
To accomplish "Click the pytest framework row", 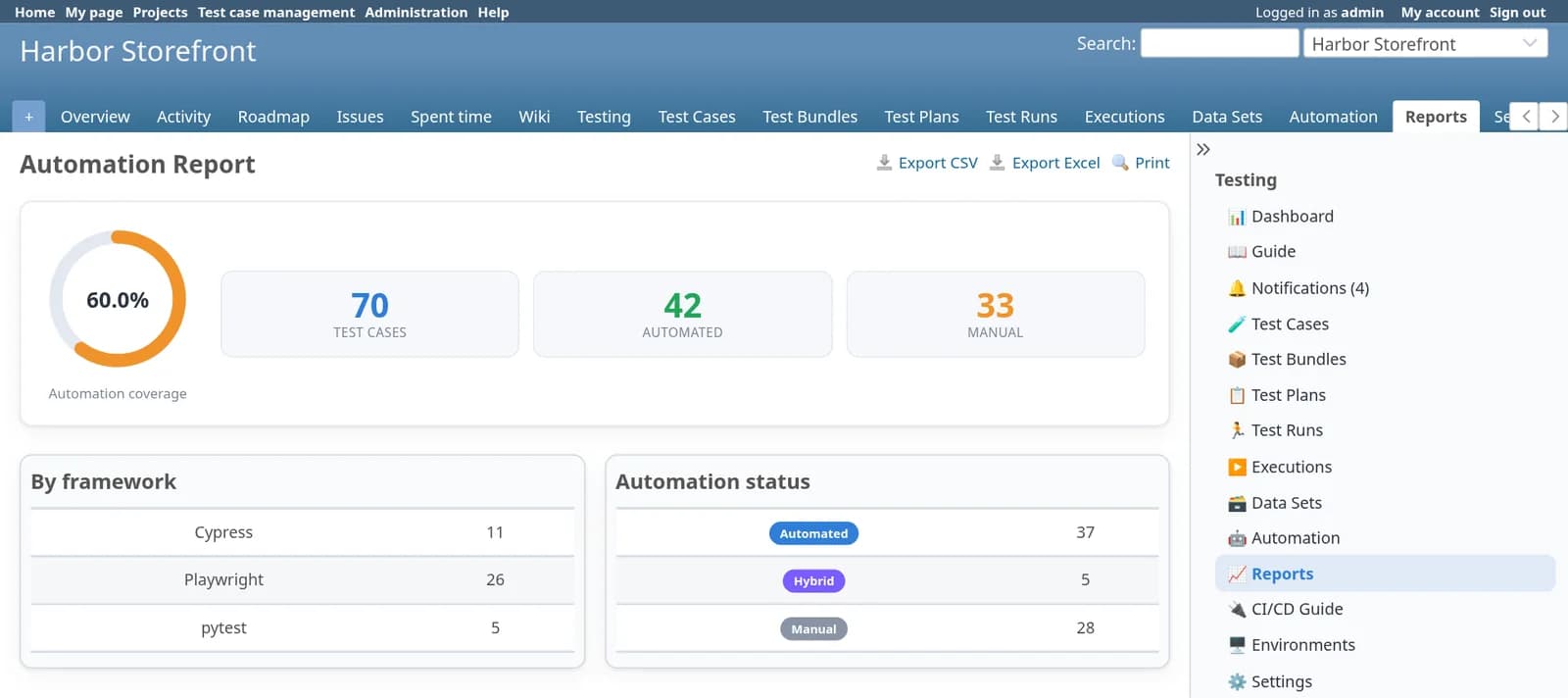I will tap(303, 627).
